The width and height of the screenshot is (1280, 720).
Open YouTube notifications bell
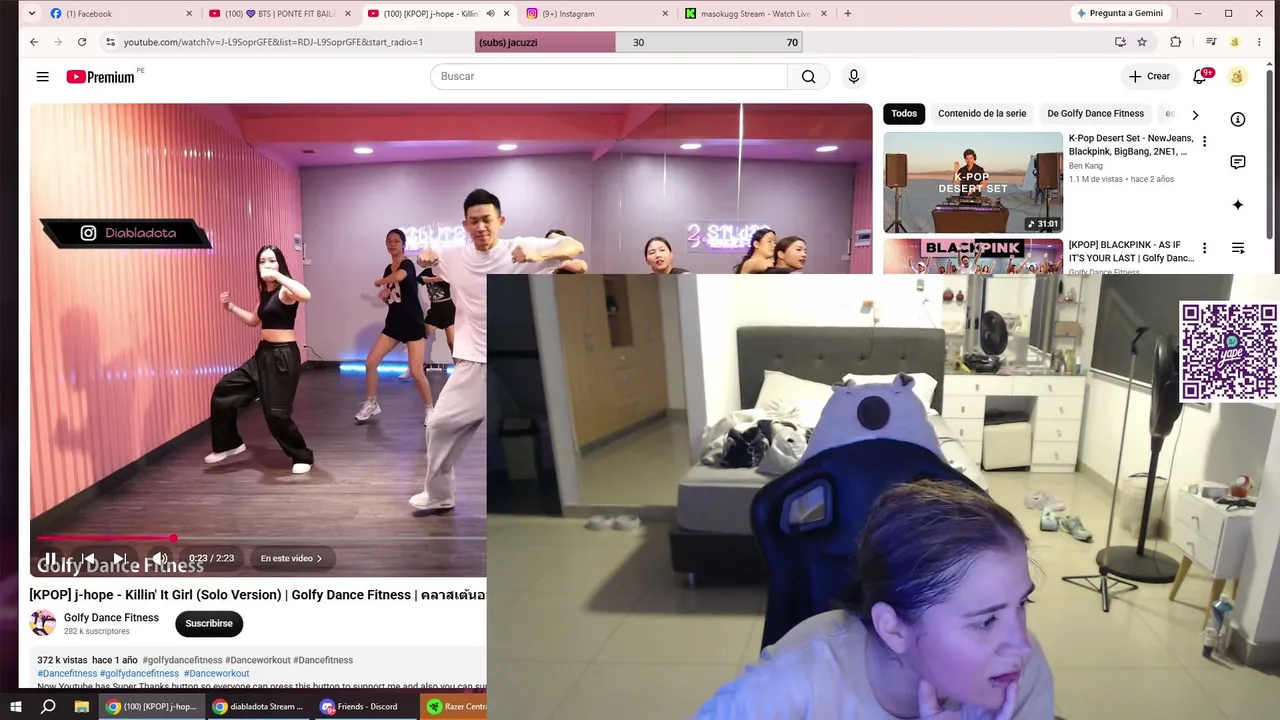1200,77
